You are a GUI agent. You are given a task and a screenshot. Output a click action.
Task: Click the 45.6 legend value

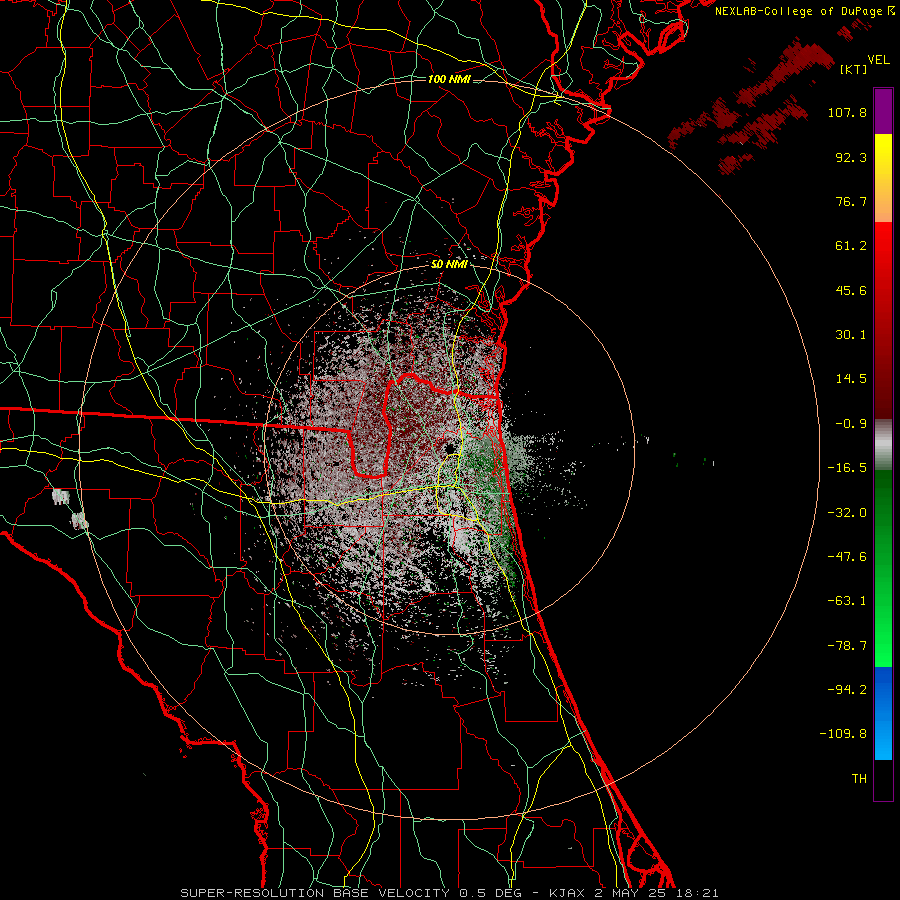[851, 290]
